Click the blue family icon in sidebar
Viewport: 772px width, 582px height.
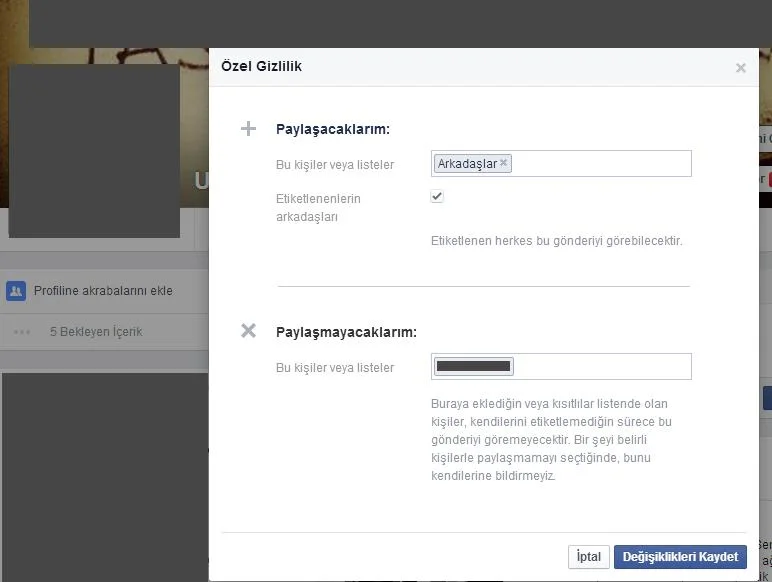pos(16,291)
